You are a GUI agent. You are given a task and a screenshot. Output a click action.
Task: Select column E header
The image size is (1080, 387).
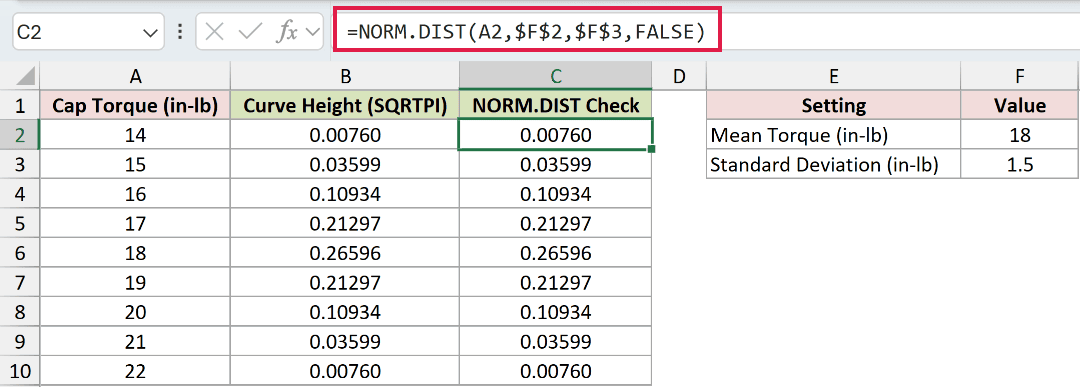pos(833,76)
